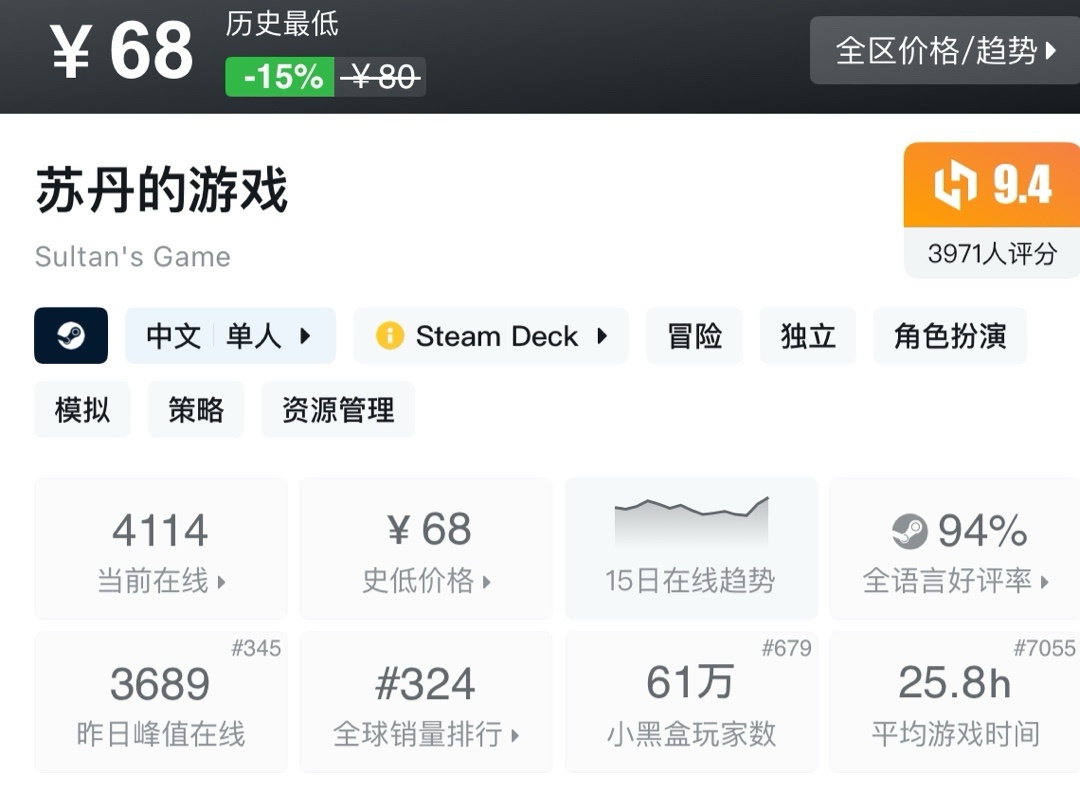Click the Steam icon beside 94% rating
The image size is (1080, 792).
910,531
